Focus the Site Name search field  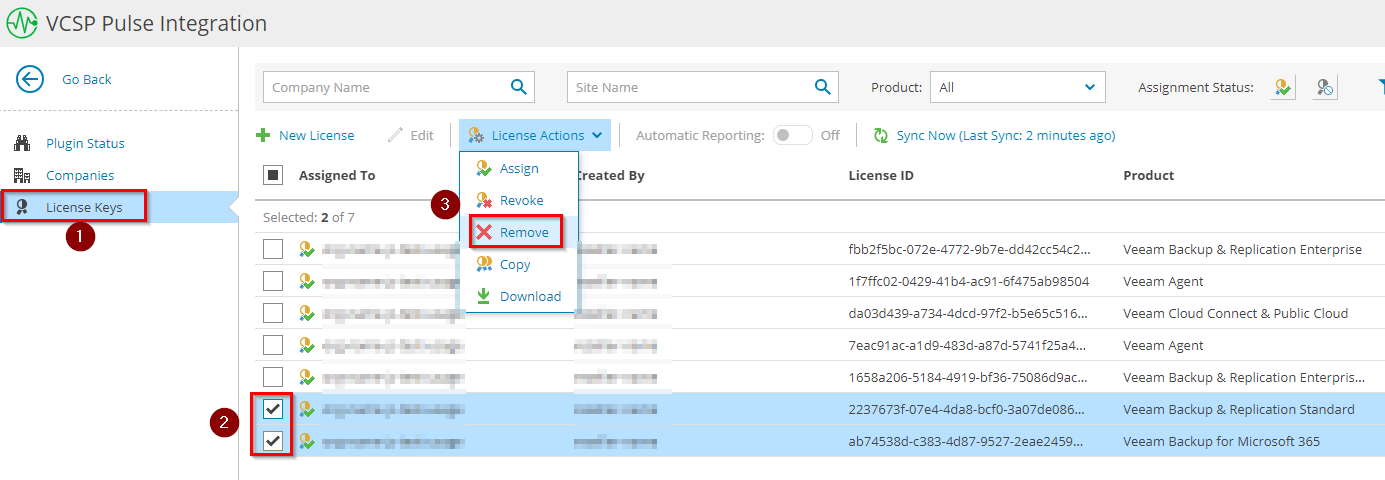[x=703, y=87]
